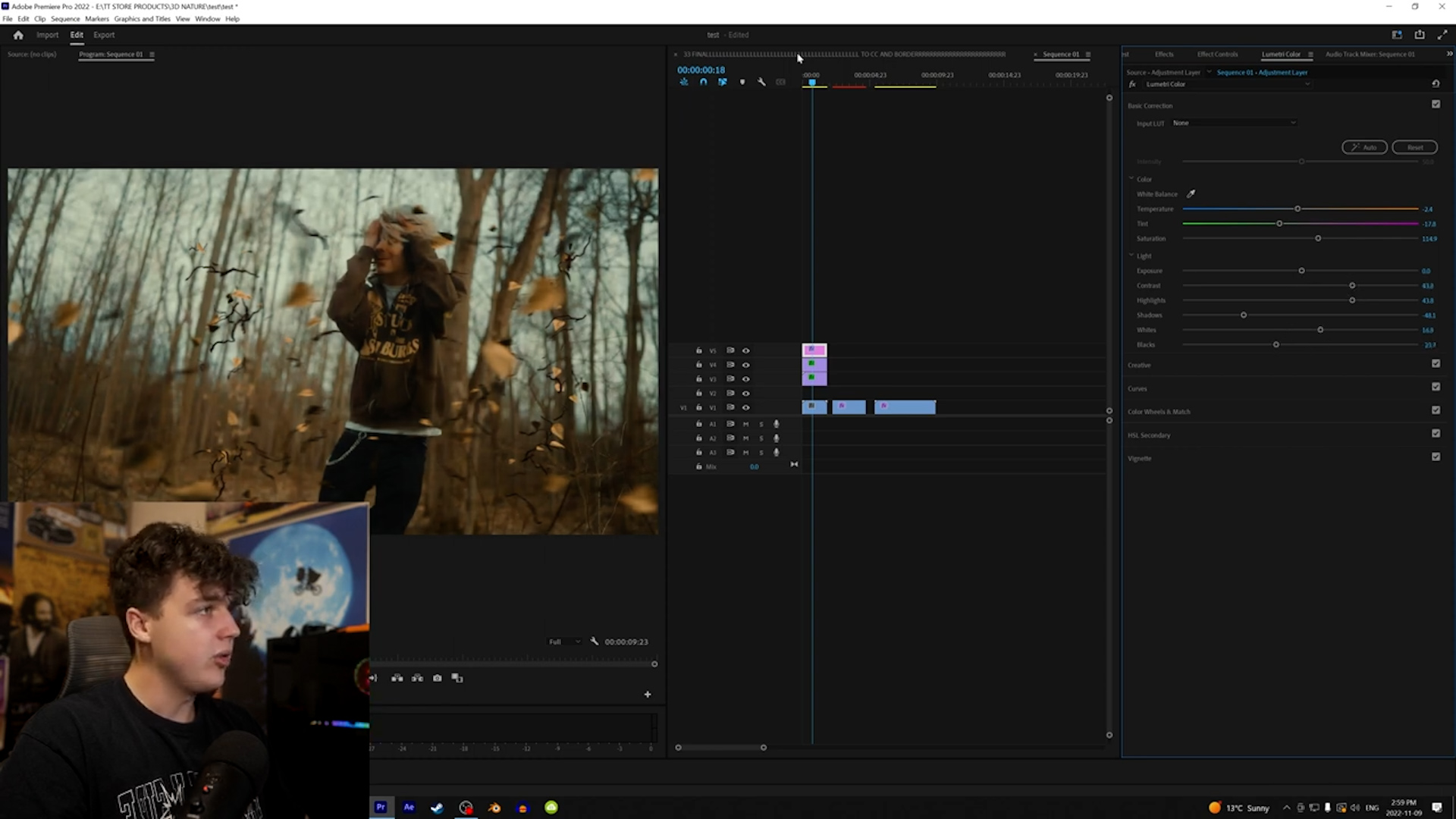This screenshot has height=819, width=1456.
Task: Toggle the insert-as-nests timeline icon
Action: [684, 82]
